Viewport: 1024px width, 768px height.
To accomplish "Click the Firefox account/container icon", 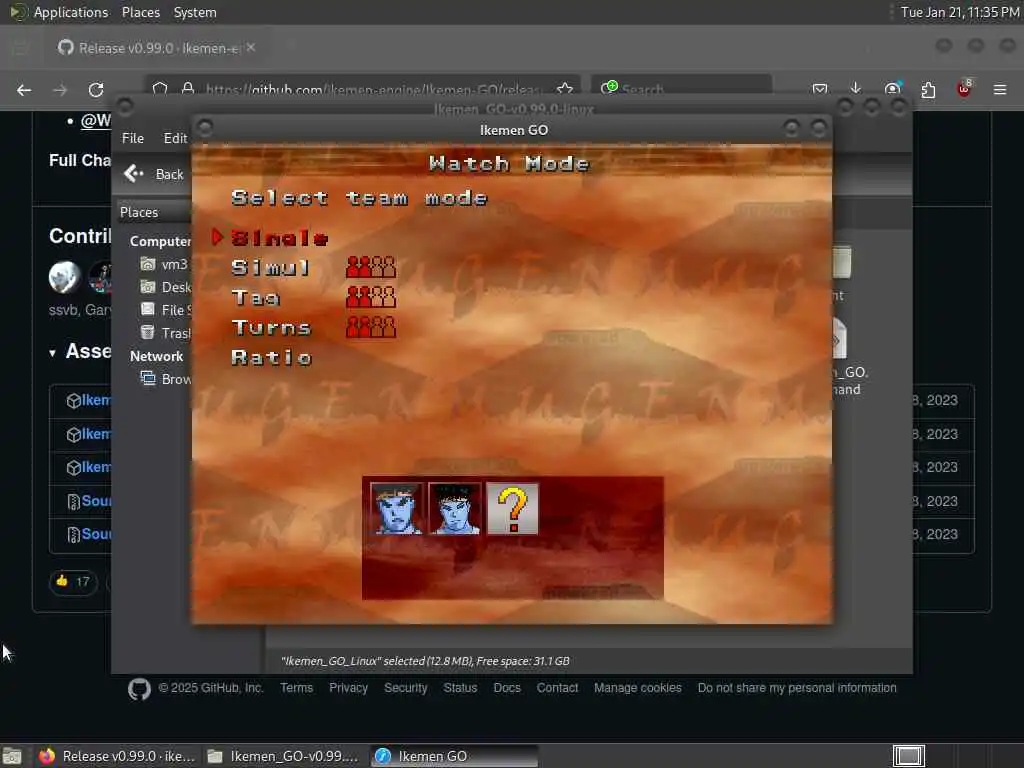I will pyautogui.click(x=893, y=89).
